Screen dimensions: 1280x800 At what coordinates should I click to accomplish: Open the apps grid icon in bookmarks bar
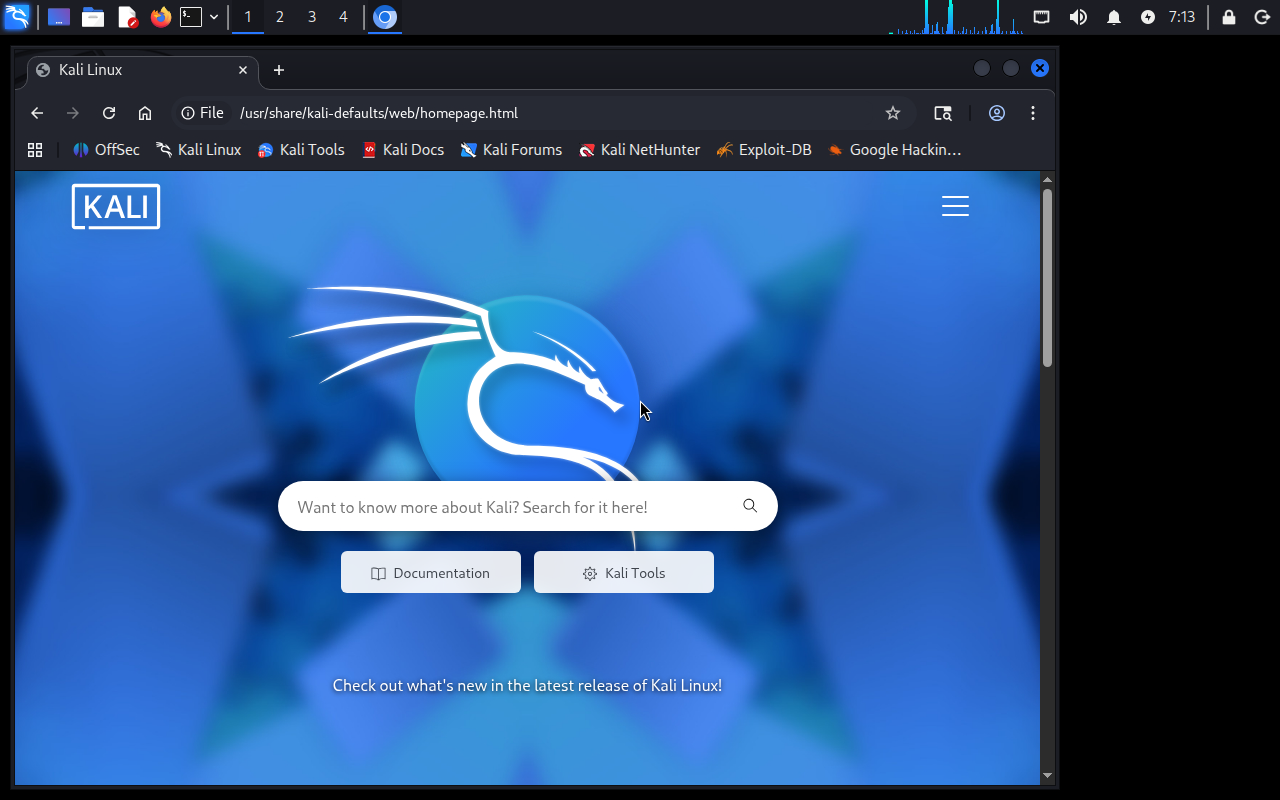pos(35,150)
